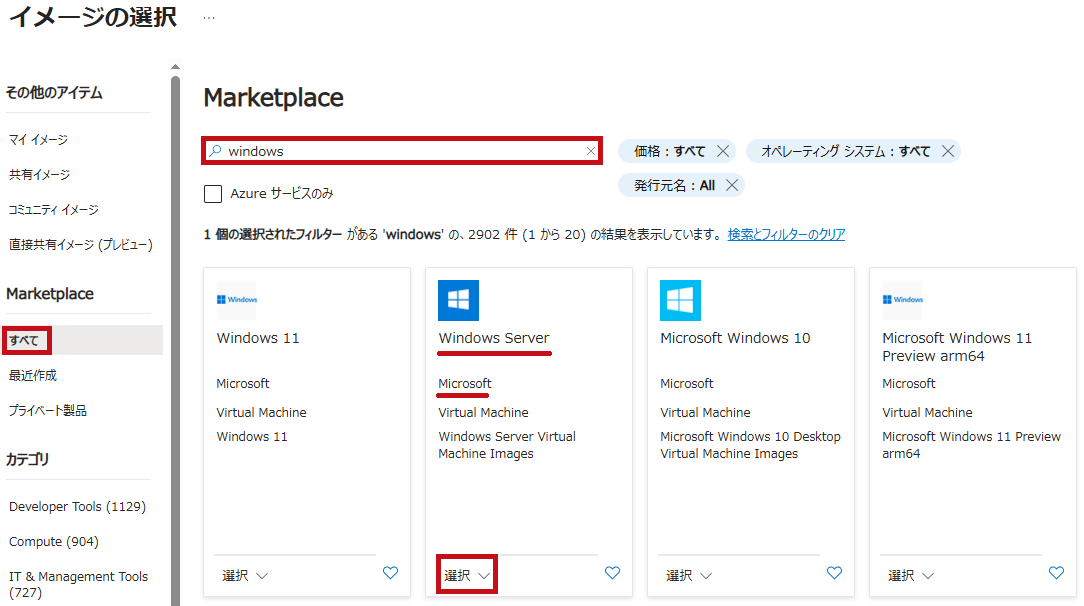Click the search magnifier icon
Image resolution: width=1084 pixels, height=606 pixels.
(x=216, y=151)
